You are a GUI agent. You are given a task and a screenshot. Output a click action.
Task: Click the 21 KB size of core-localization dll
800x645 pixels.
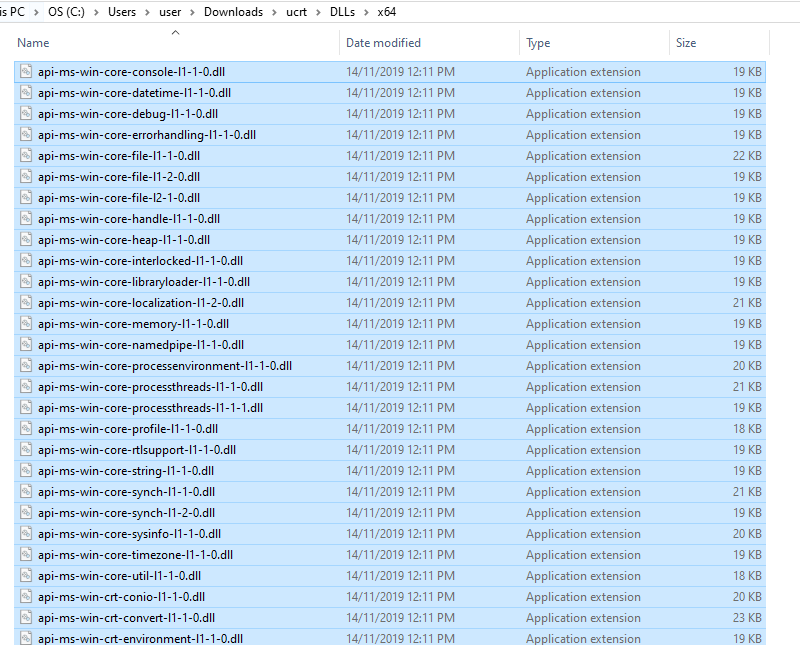747,303
